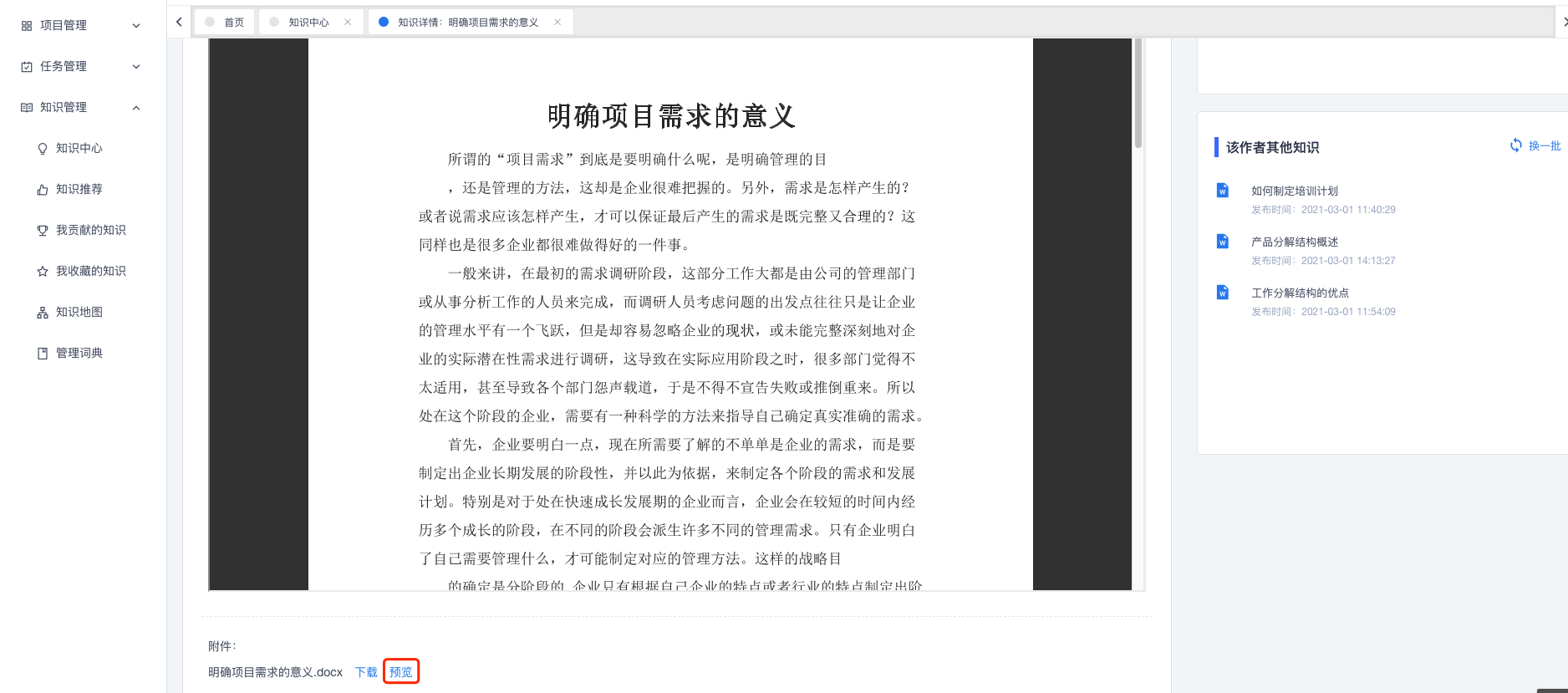Viewport: 1568px width, 693px height.
Task: Click publish time 2021-03-01 11:40:29
Action: [x=1348, y=210]
